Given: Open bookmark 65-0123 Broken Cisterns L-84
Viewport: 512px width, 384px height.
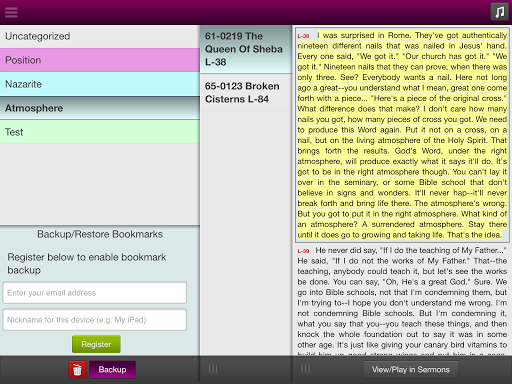Looking at the screenshot, I should 246,92.
